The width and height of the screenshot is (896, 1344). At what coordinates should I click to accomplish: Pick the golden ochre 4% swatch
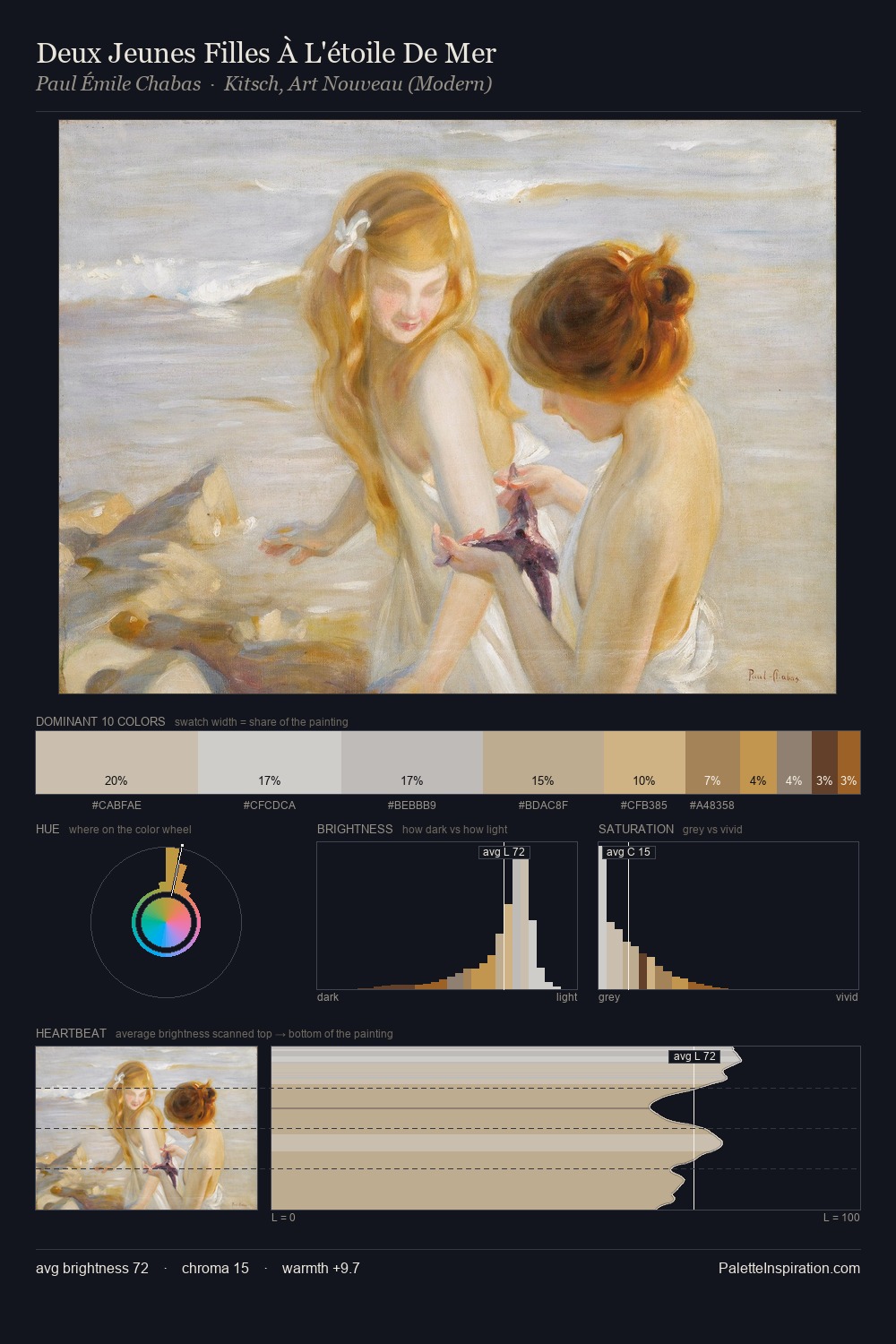point(758,762)
